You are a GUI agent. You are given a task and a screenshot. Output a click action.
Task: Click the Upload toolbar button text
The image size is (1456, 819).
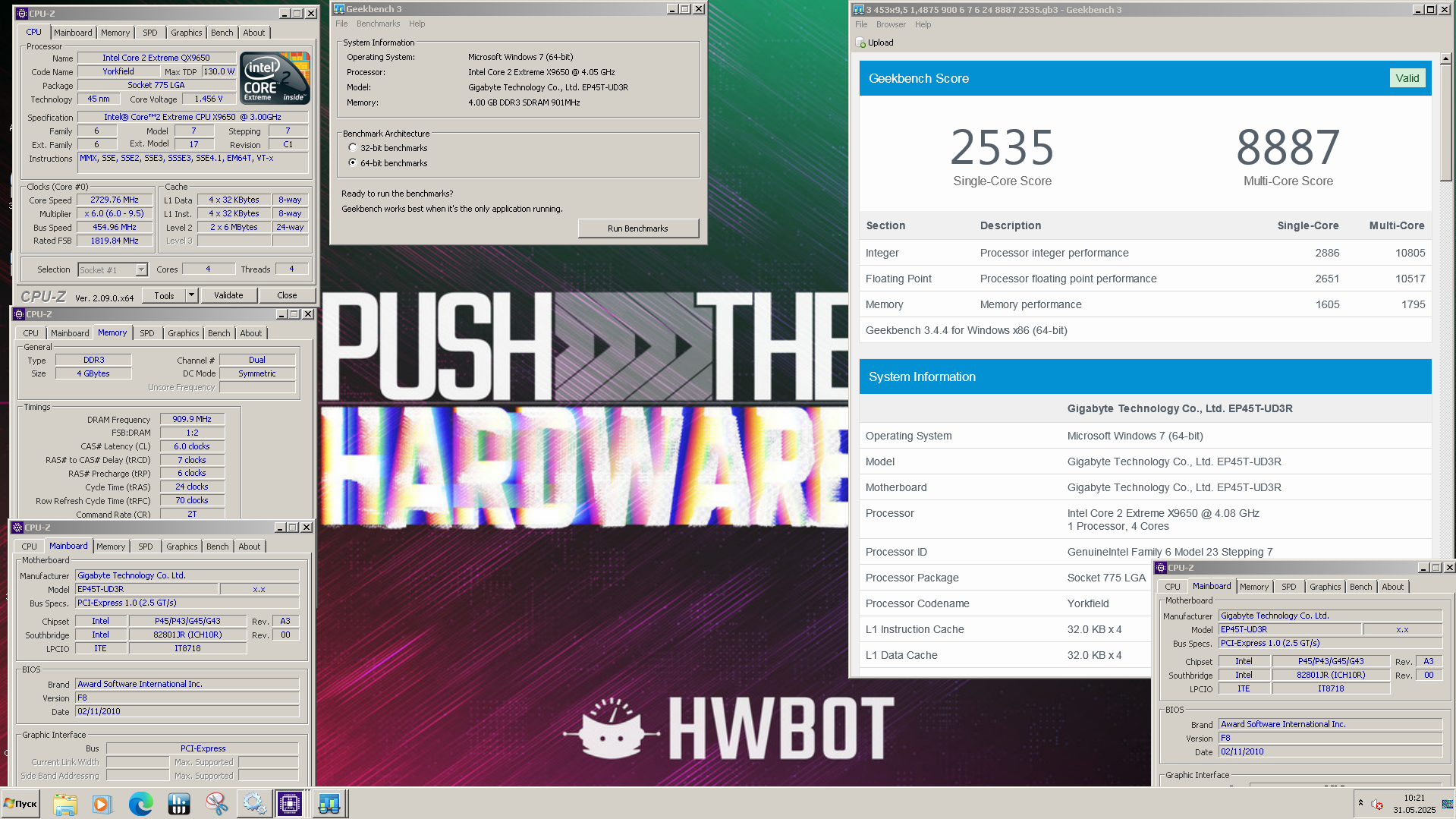881,43
